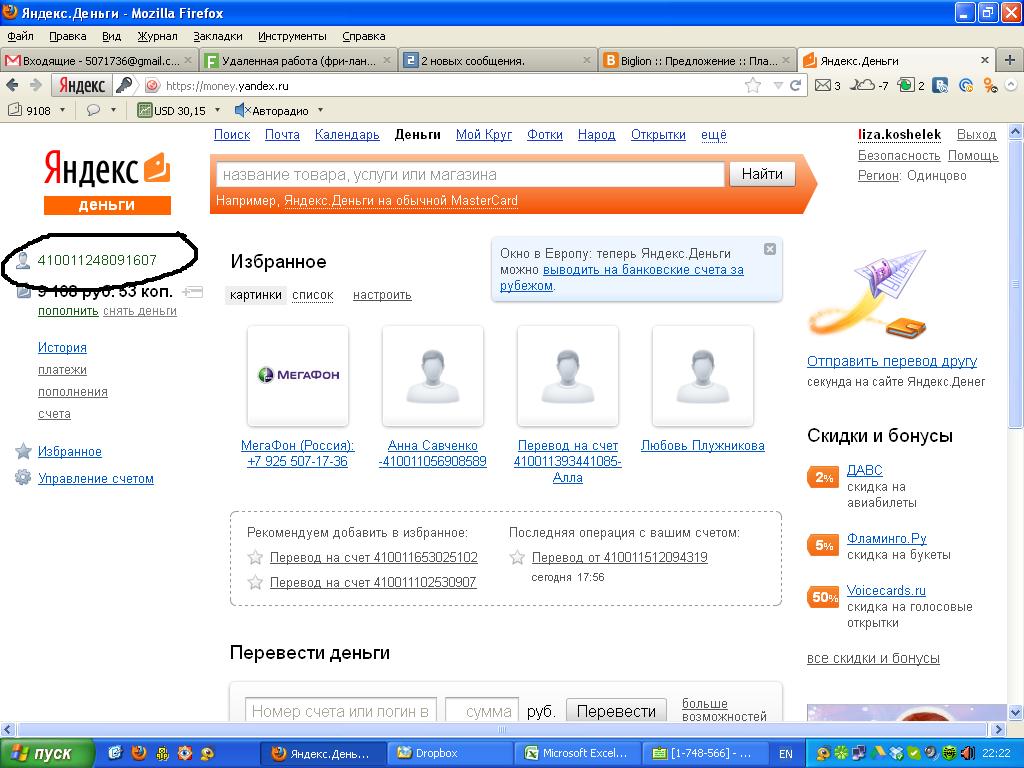Bookmark this page with the star icon

point(753,86)
